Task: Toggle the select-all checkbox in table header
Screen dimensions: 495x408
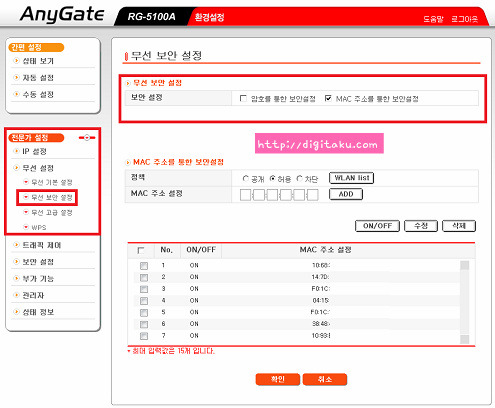Action: coord(141,250)
